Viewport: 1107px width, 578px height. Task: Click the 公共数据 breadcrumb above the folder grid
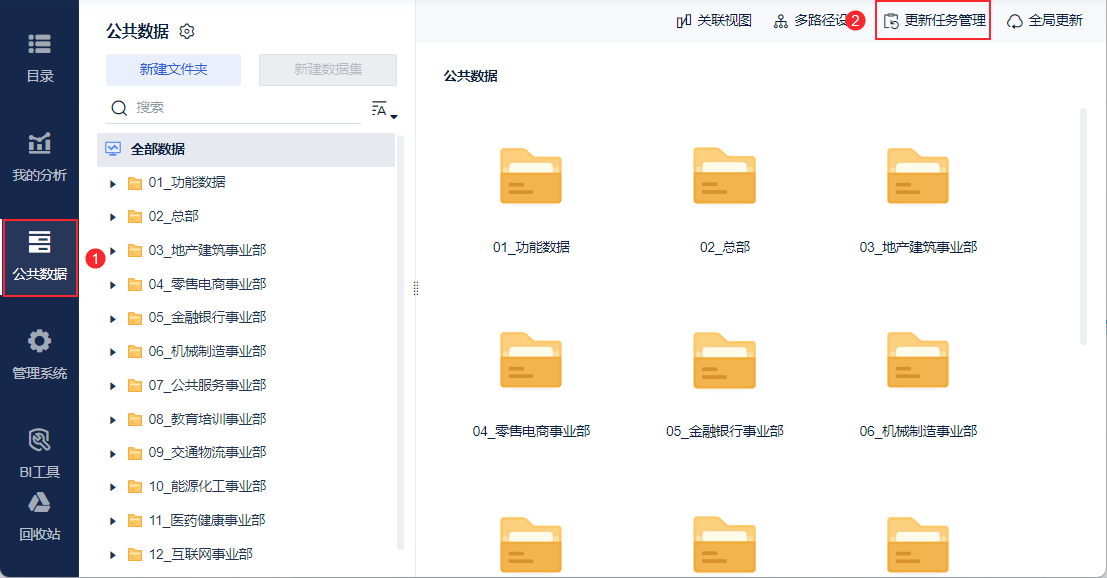(x=470, y=76)
